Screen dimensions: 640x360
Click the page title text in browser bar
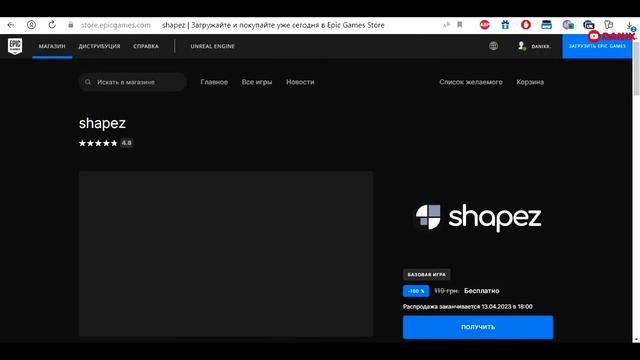(x=273, y=25)
